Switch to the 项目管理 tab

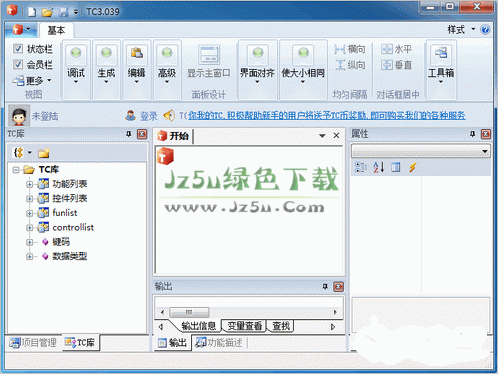[33, 342]
